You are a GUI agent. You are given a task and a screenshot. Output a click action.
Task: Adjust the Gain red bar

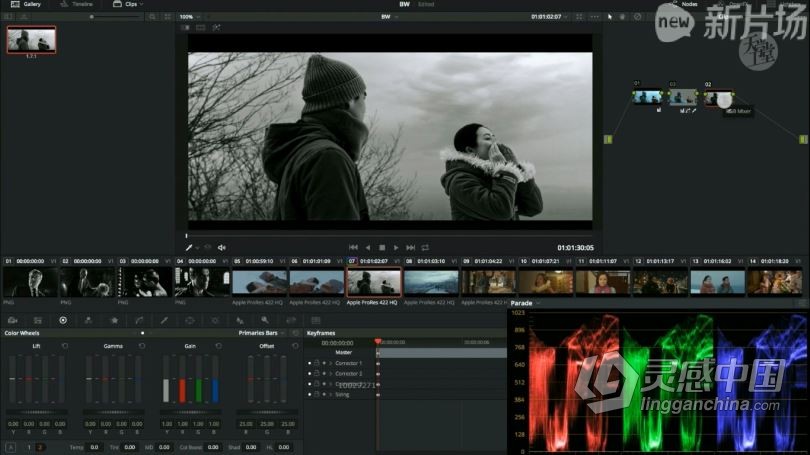click(x=182, y=379)
